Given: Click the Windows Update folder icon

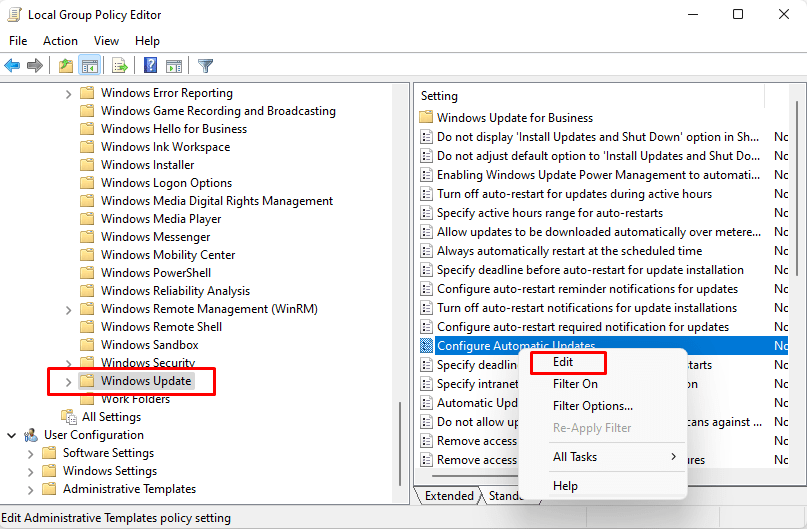Looking at the screenshot, I should click(87, 381).
